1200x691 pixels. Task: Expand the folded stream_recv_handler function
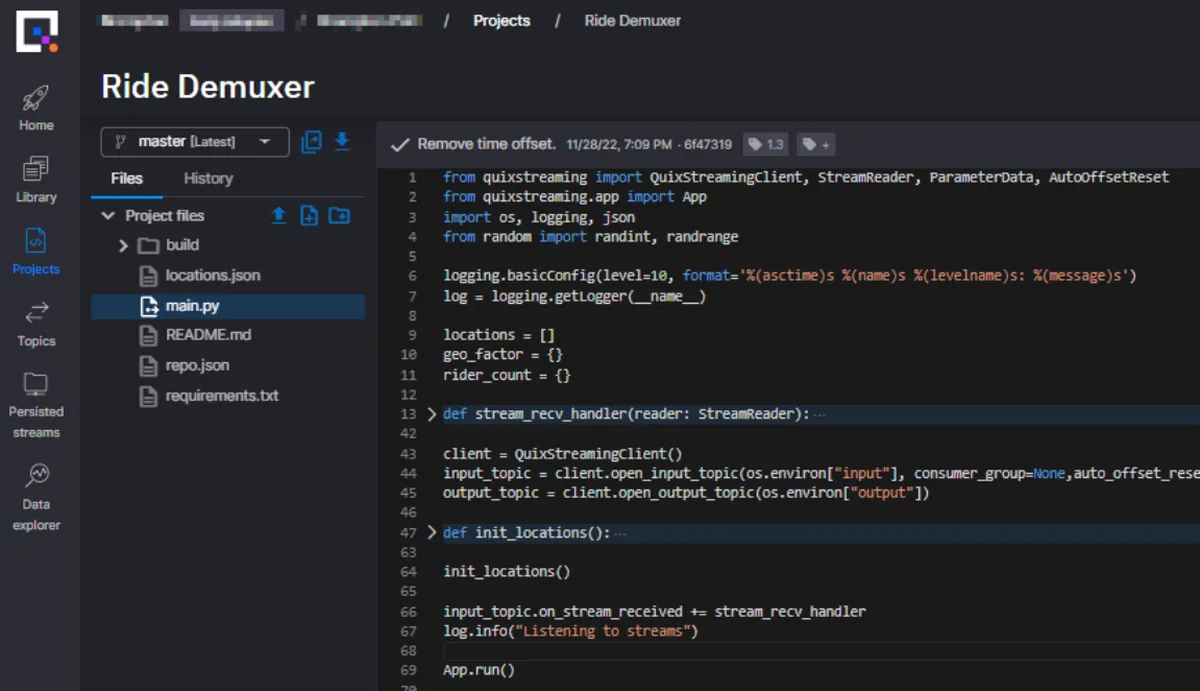point(431,413)
